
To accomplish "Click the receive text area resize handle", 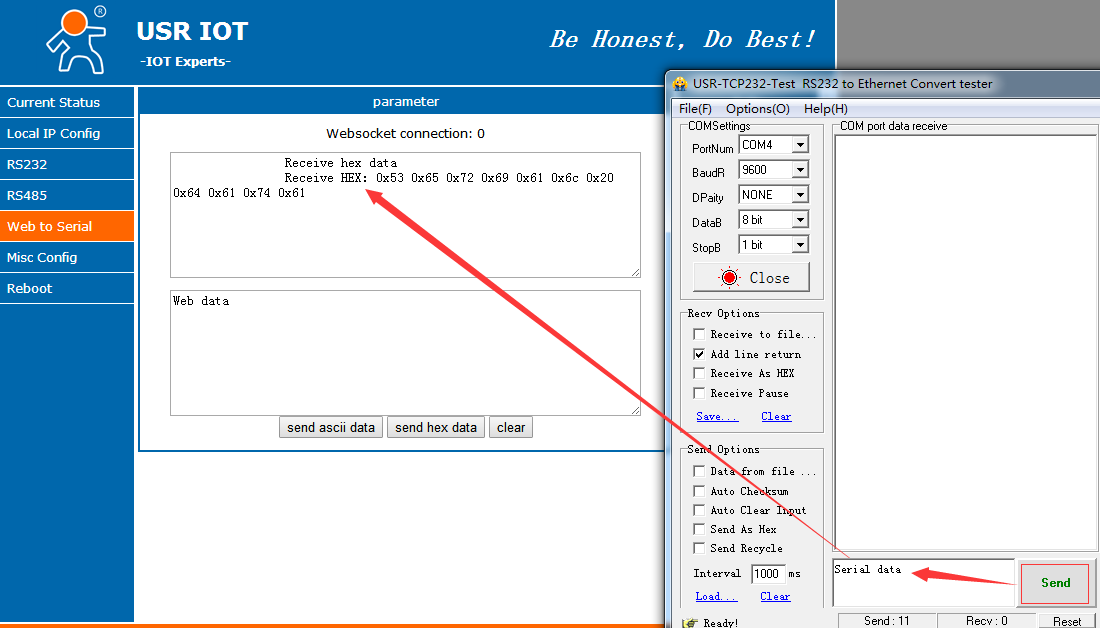I will click(635, 272).
